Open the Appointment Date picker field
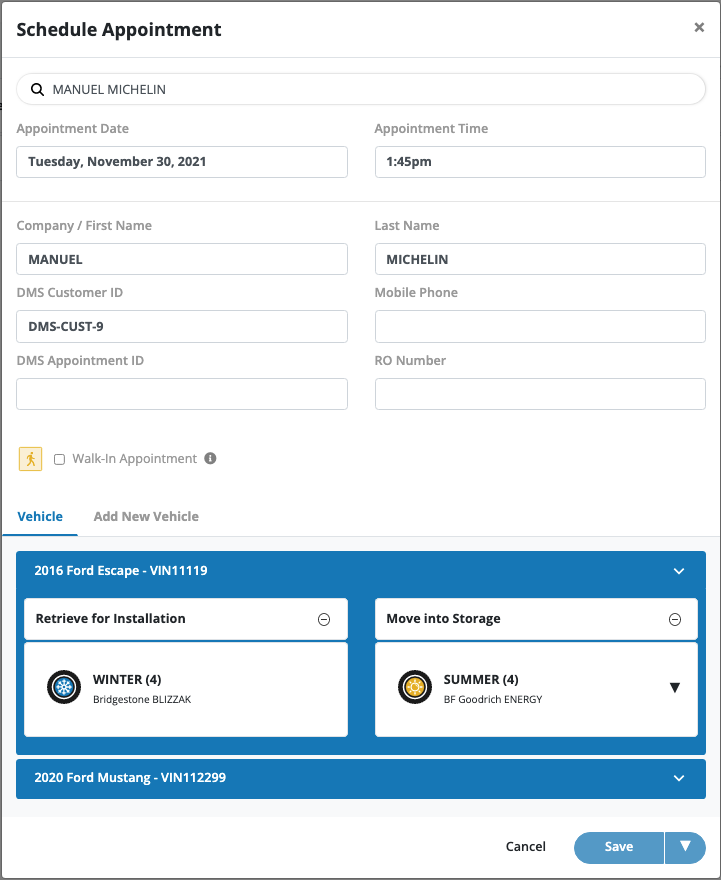 [x=182, y=162]
